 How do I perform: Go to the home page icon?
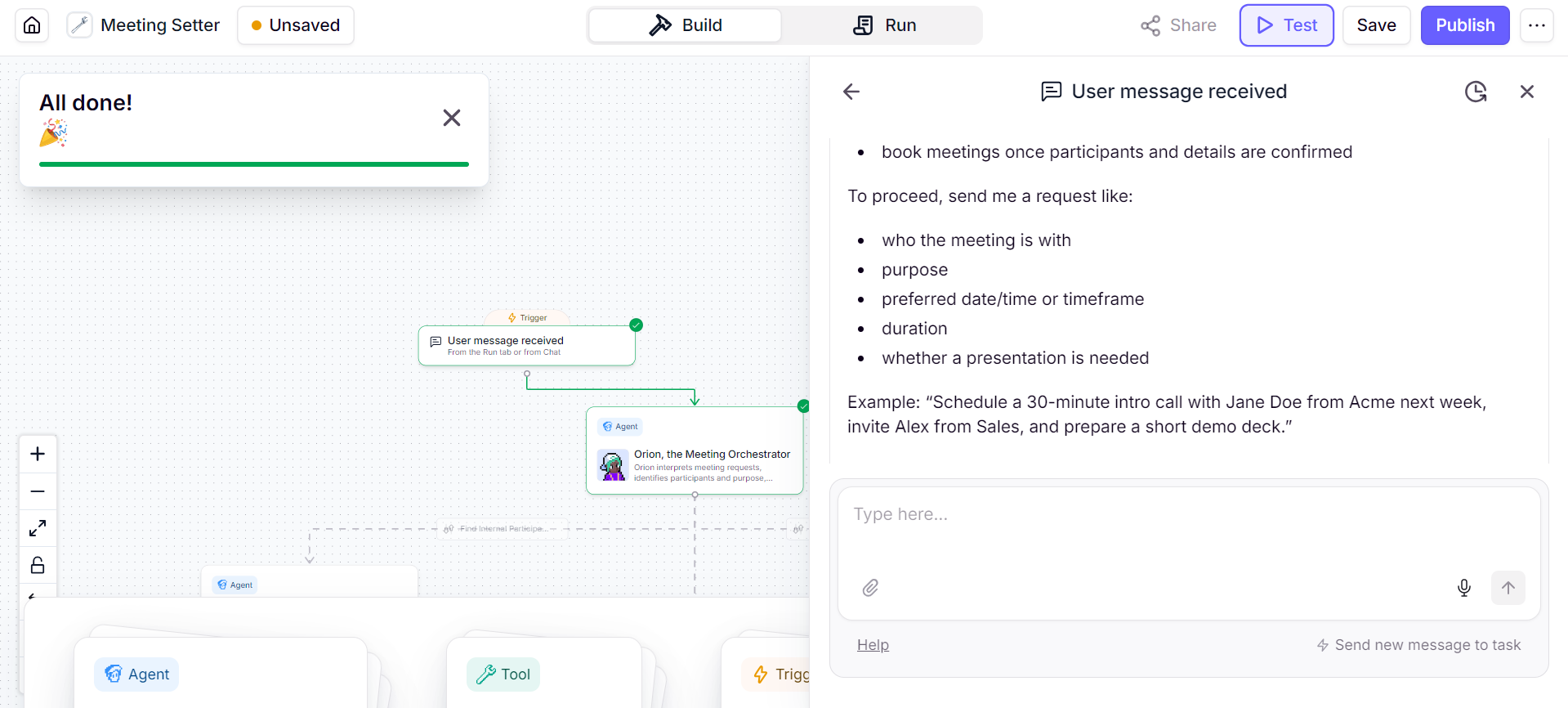coord(32,25)
